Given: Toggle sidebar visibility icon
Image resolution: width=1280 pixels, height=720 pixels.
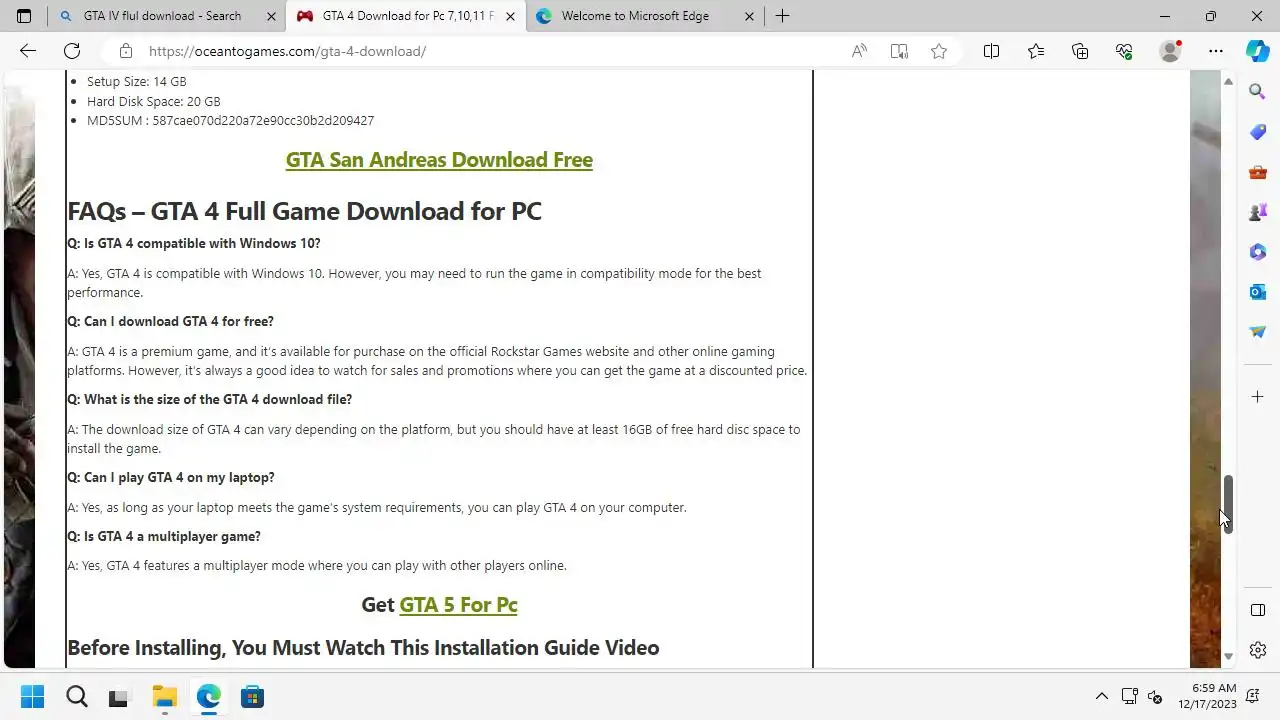Looking at the screenshot, I should (x=1258, y=610).
